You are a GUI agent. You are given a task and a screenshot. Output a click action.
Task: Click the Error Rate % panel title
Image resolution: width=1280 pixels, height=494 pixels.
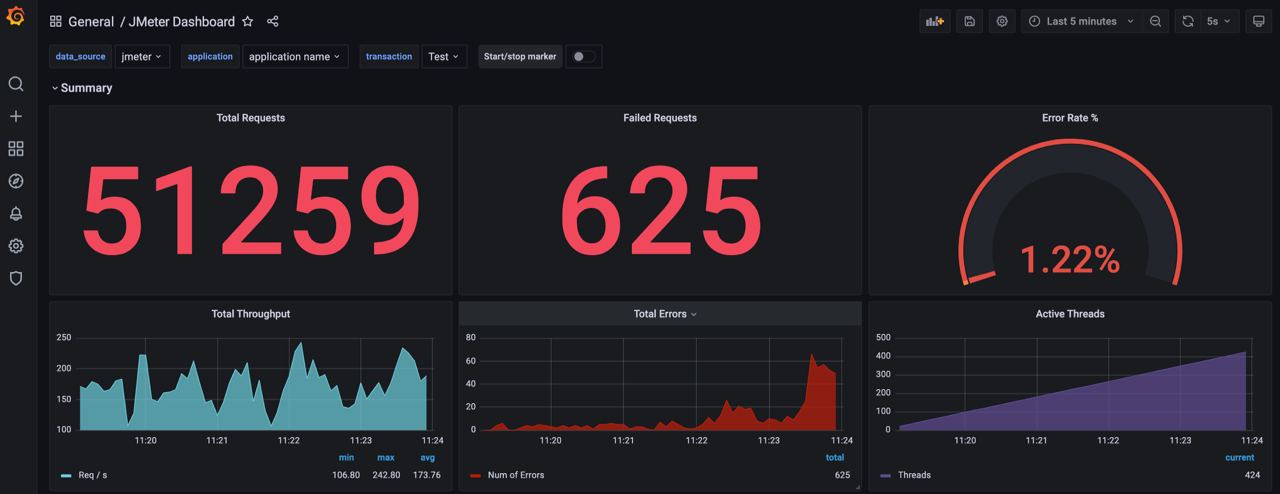(1070, 118)
